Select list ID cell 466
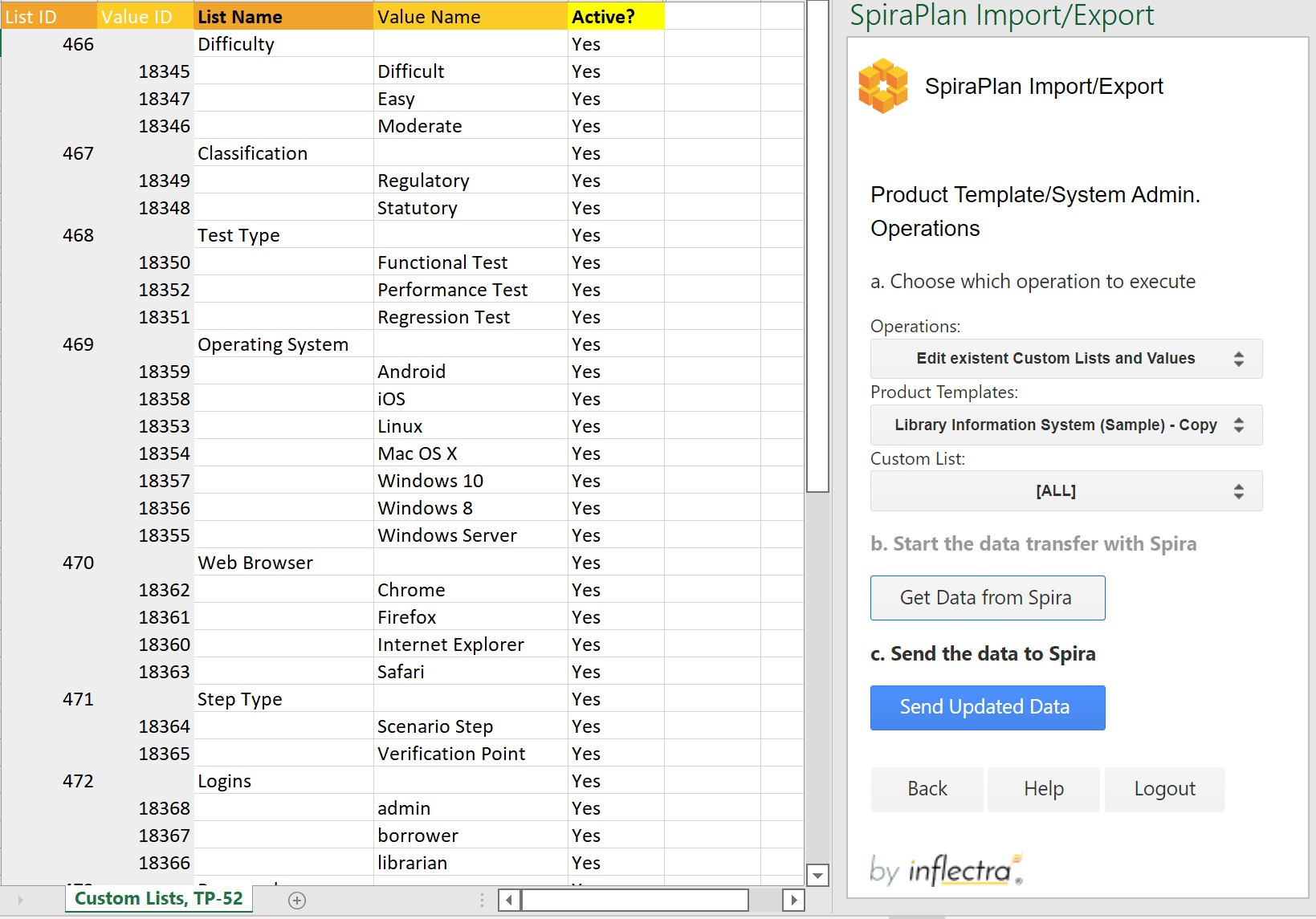Screen dimensions: 1316x919 (x=50, y=44)
